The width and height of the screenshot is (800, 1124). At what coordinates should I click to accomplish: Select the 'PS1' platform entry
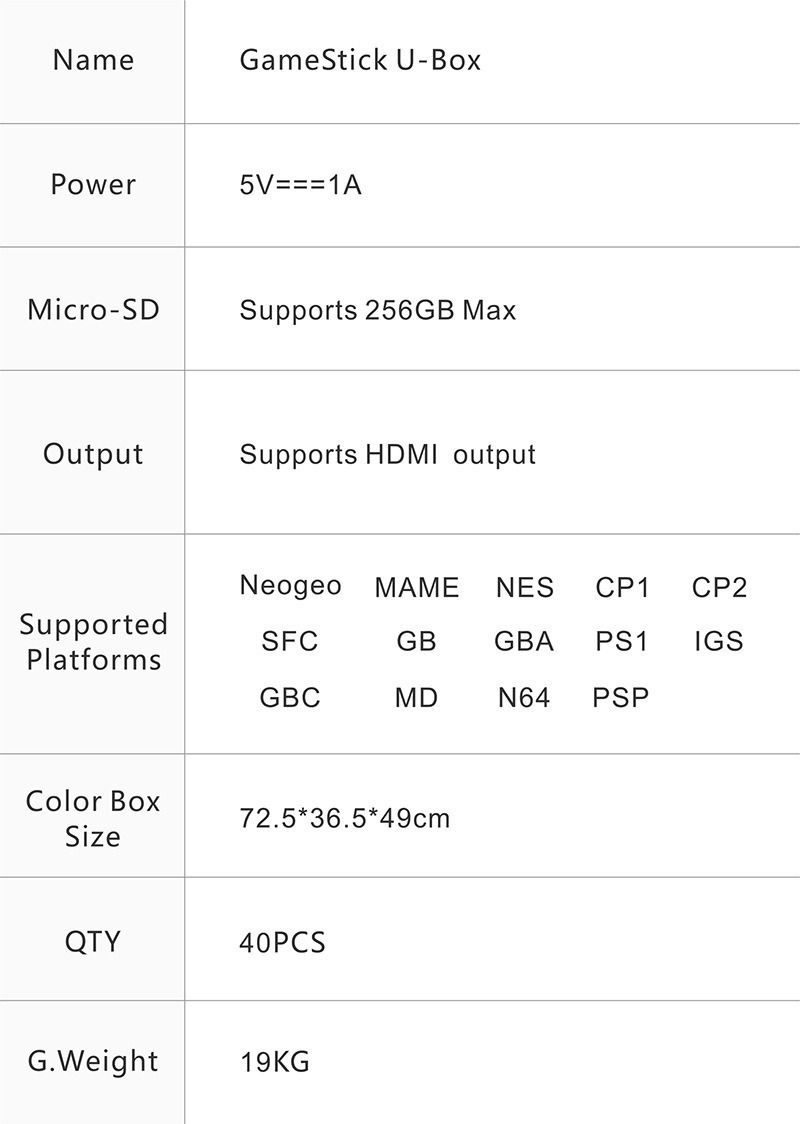point(622,642)
